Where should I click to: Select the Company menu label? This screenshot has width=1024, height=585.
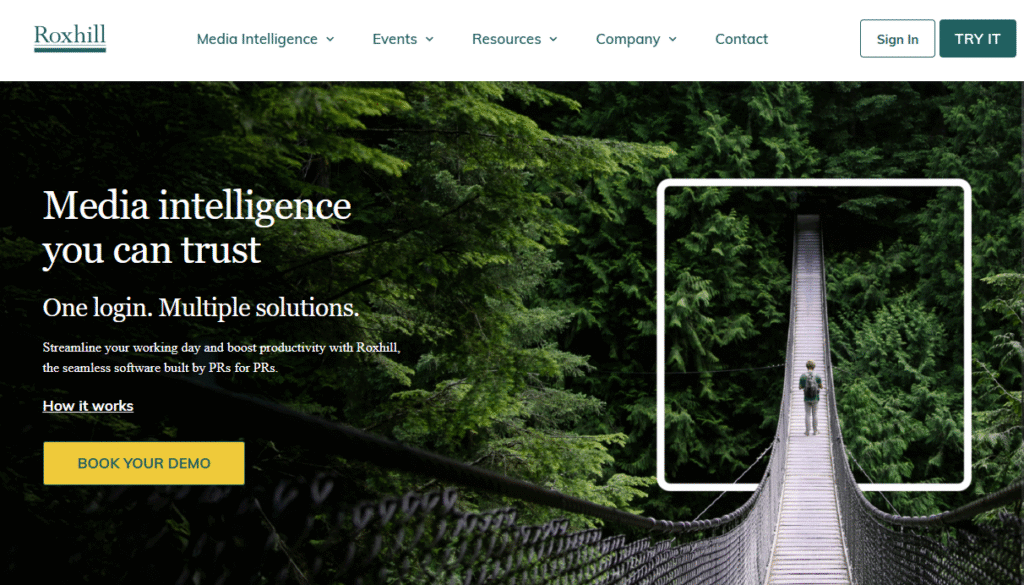pyautogui.click(x=628, y=39)
